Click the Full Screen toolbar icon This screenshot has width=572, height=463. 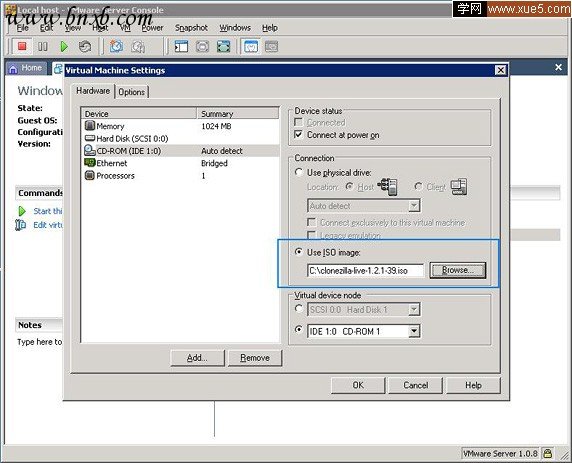(x=223, y=46)
